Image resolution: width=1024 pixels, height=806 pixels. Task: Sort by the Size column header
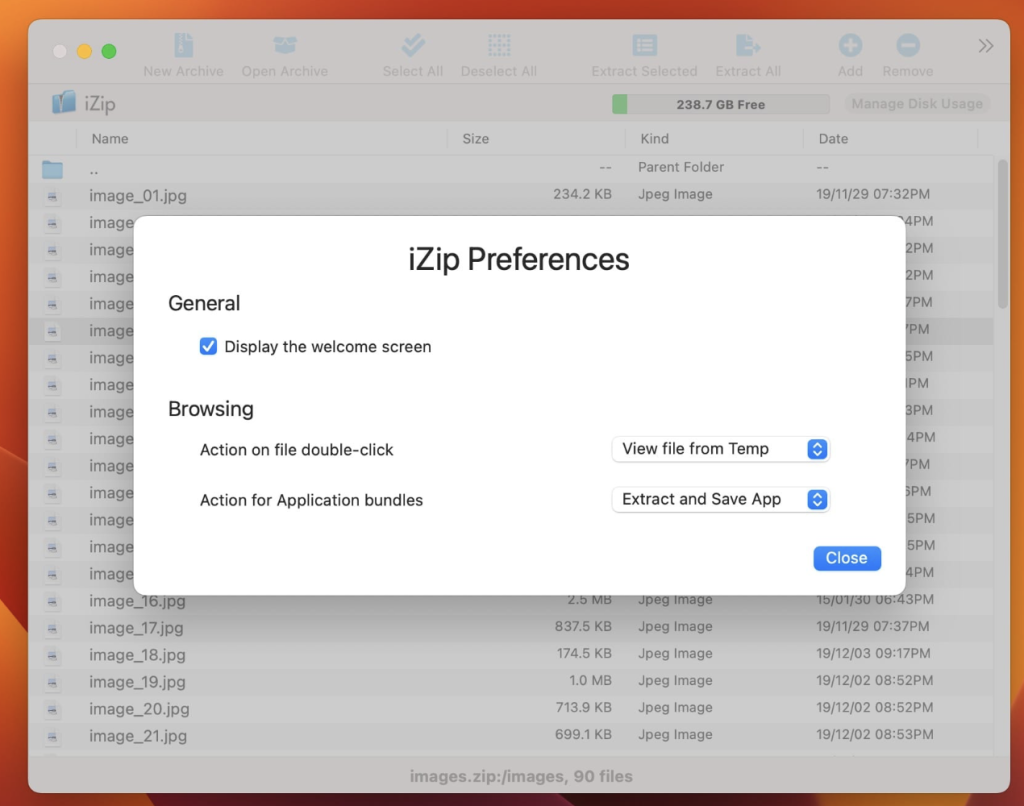coord(475,138)
